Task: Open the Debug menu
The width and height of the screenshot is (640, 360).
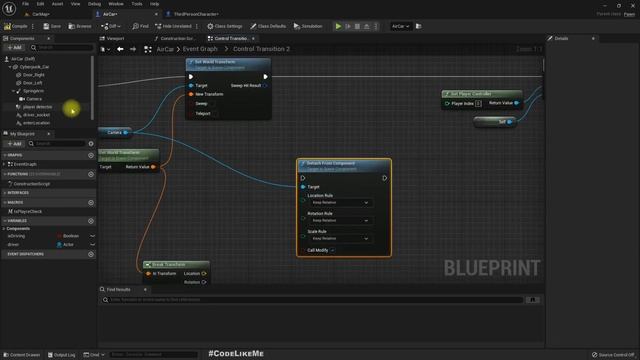Action: (94, 4)
